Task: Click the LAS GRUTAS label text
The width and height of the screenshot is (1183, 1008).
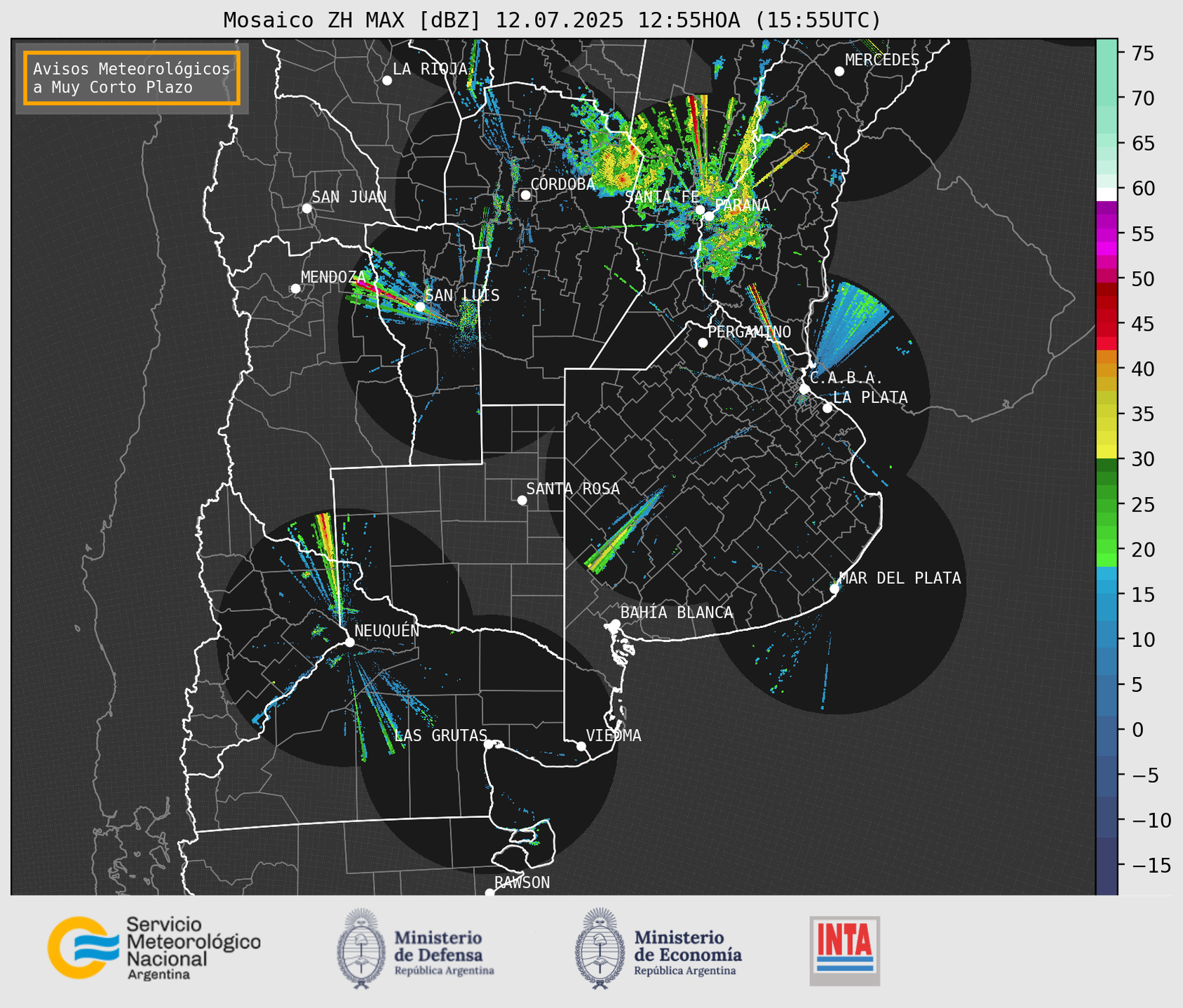Action: [x=440, y=735]
